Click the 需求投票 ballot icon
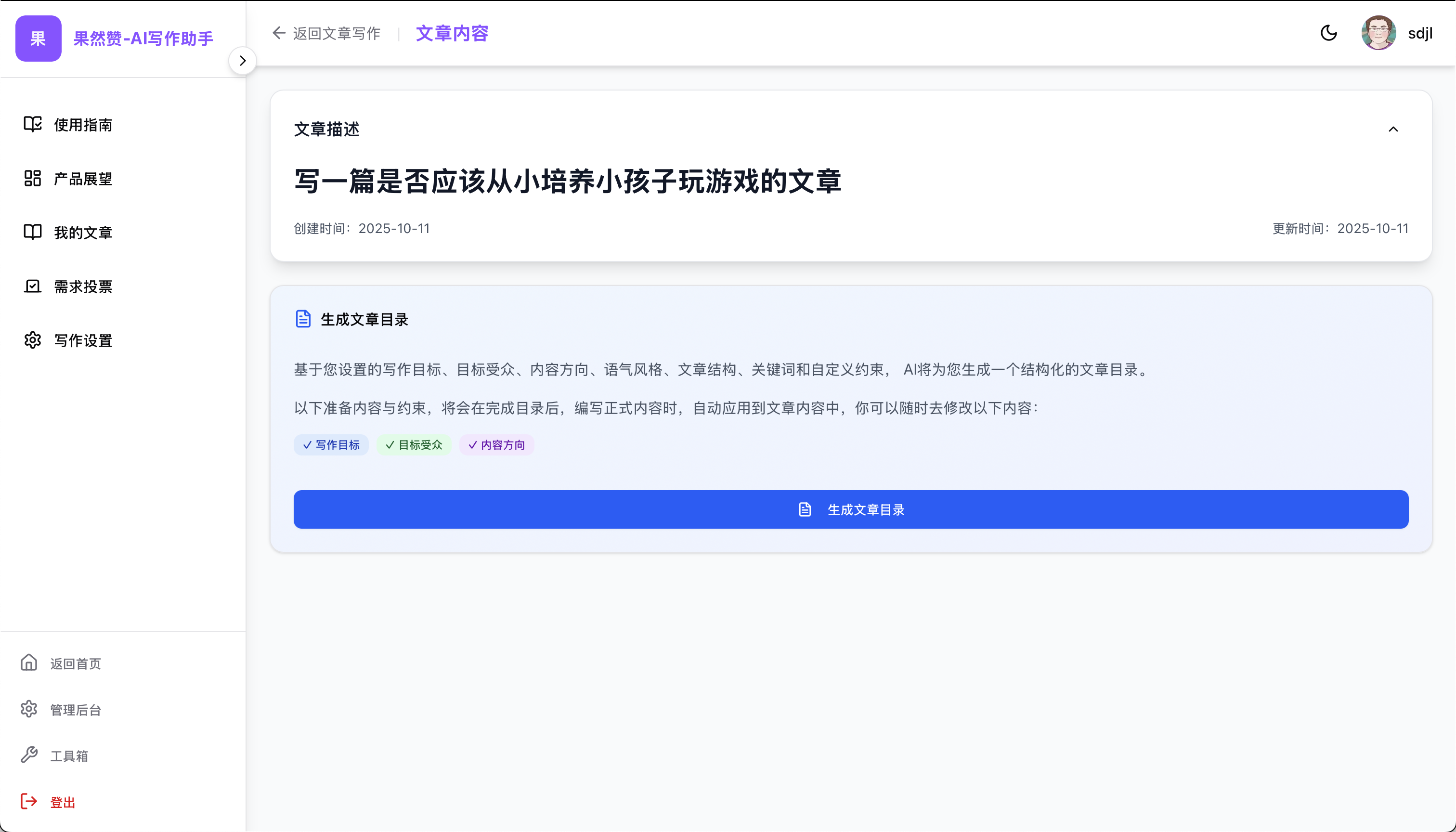Image resolution: width=1456 pixels, height=832 pixels. (x=33, y=286)
